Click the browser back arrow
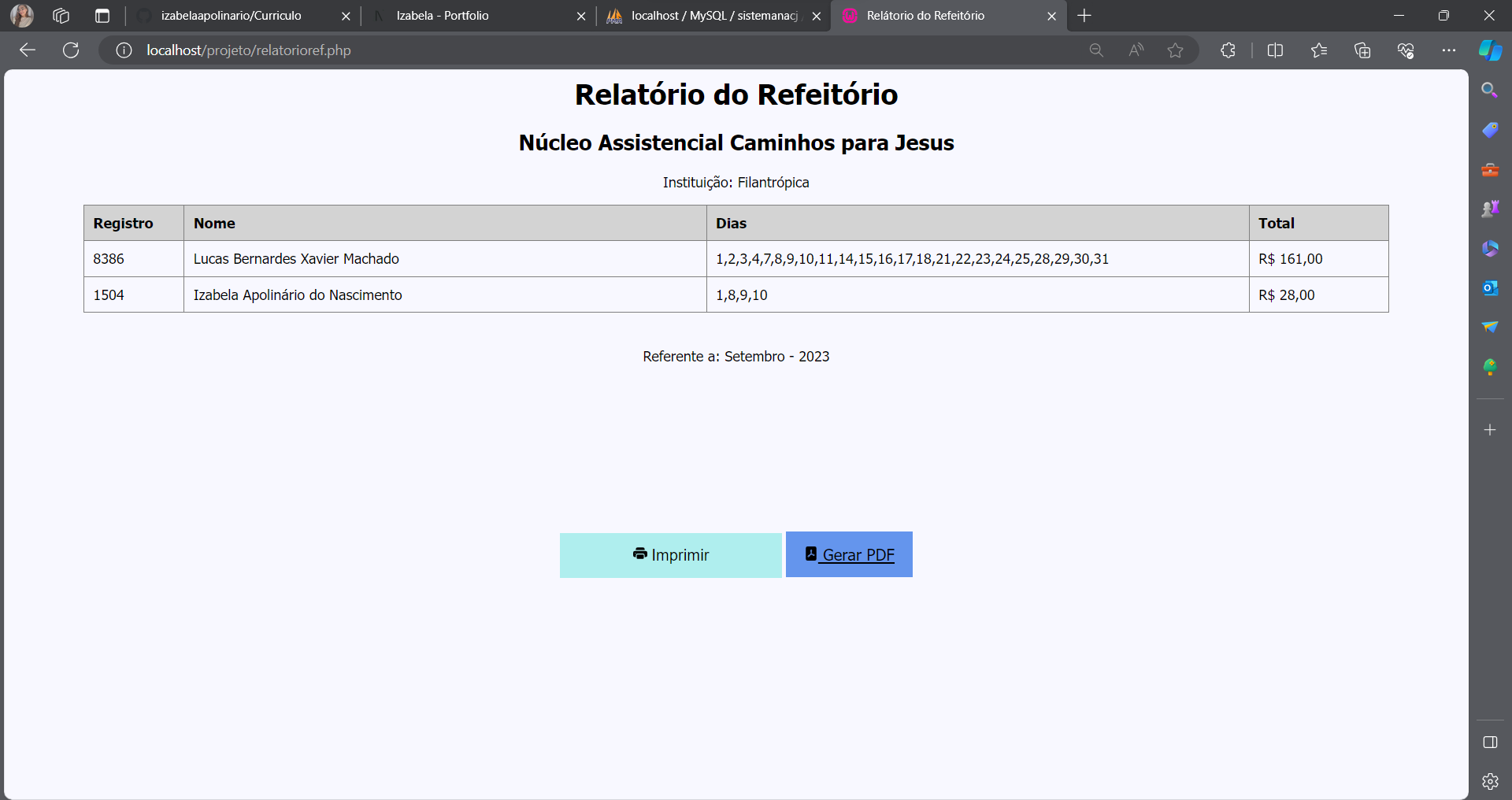1512x800 pixels. click(28, 50)
